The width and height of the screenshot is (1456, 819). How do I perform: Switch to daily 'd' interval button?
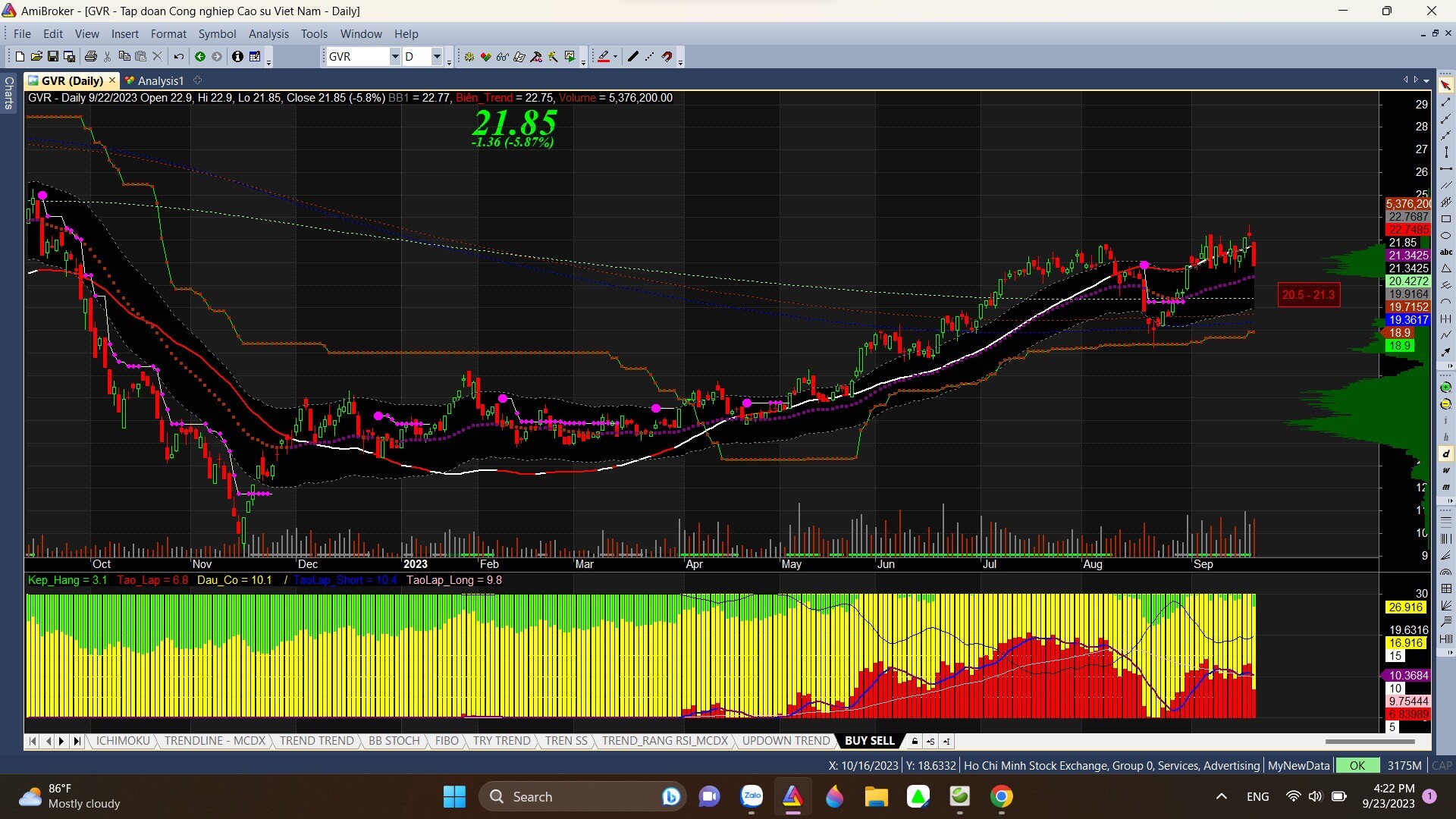pyautogui.click(x=1446, y=454)
